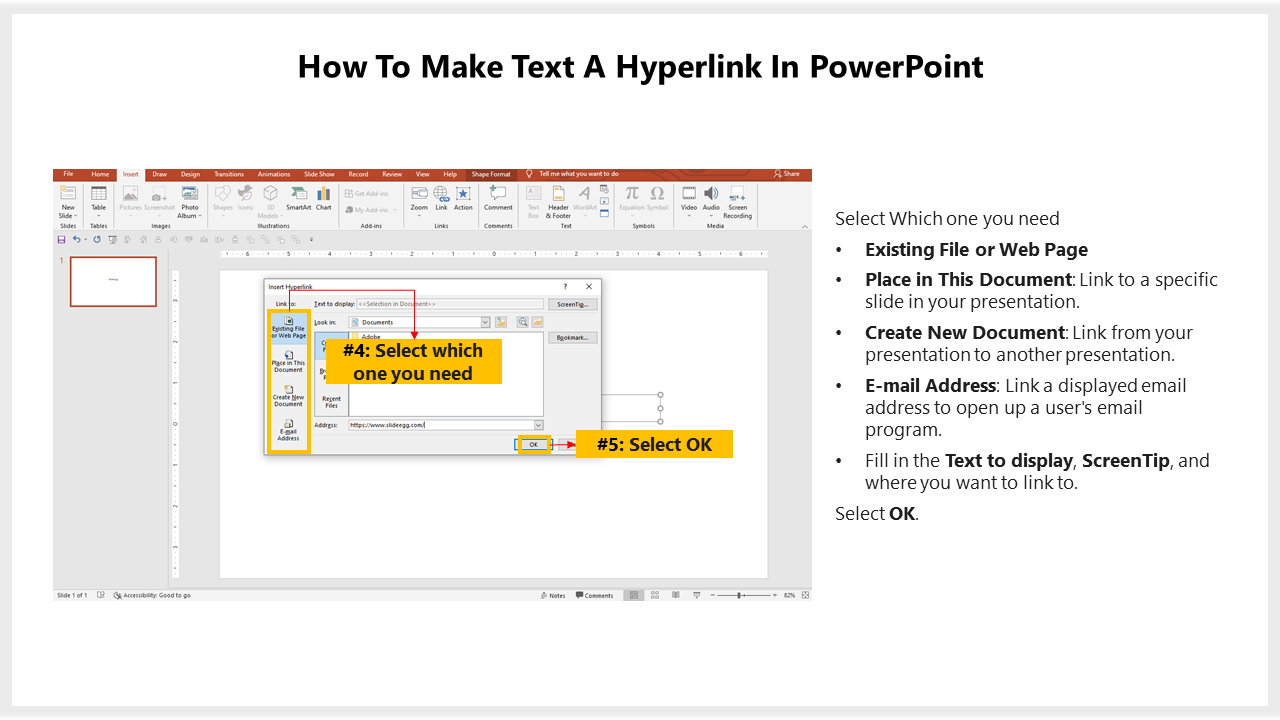The width and height of the screenshot is (1280, 720).
Task: Click the Bookmark... button
Action: coord(573,338)
